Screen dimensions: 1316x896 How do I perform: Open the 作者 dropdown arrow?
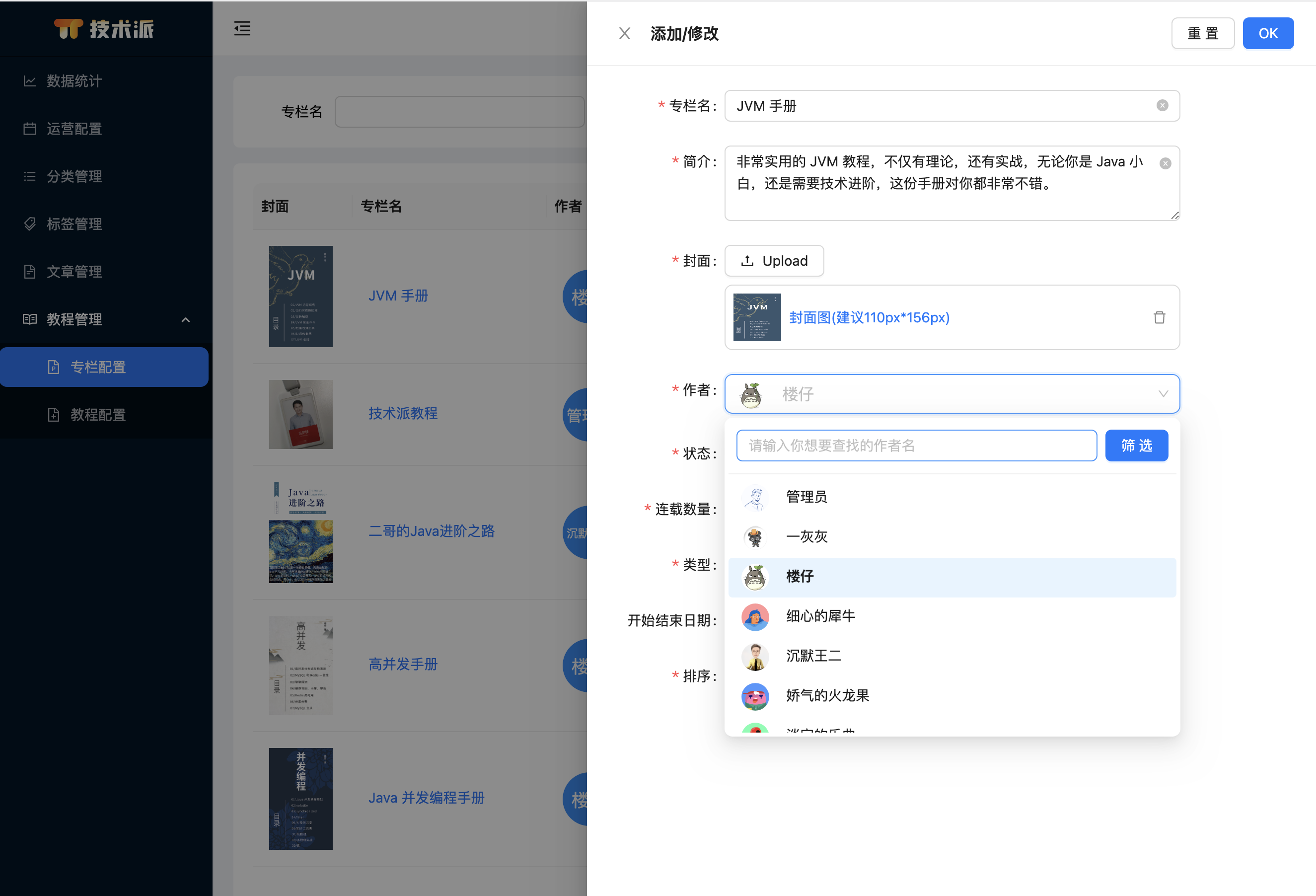click(x=1163, y=394)
